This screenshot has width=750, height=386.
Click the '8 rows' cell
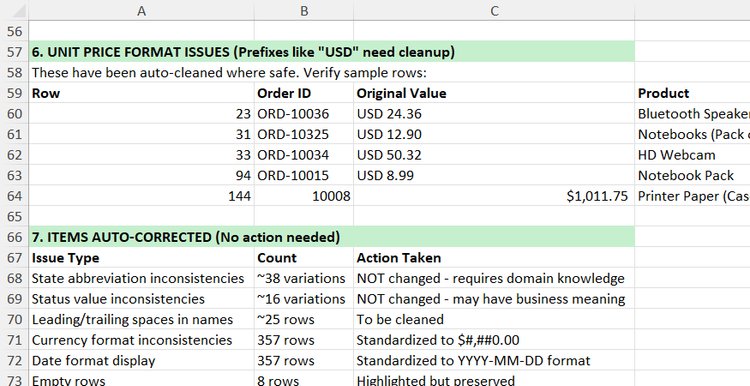click(x=304, y=379)
